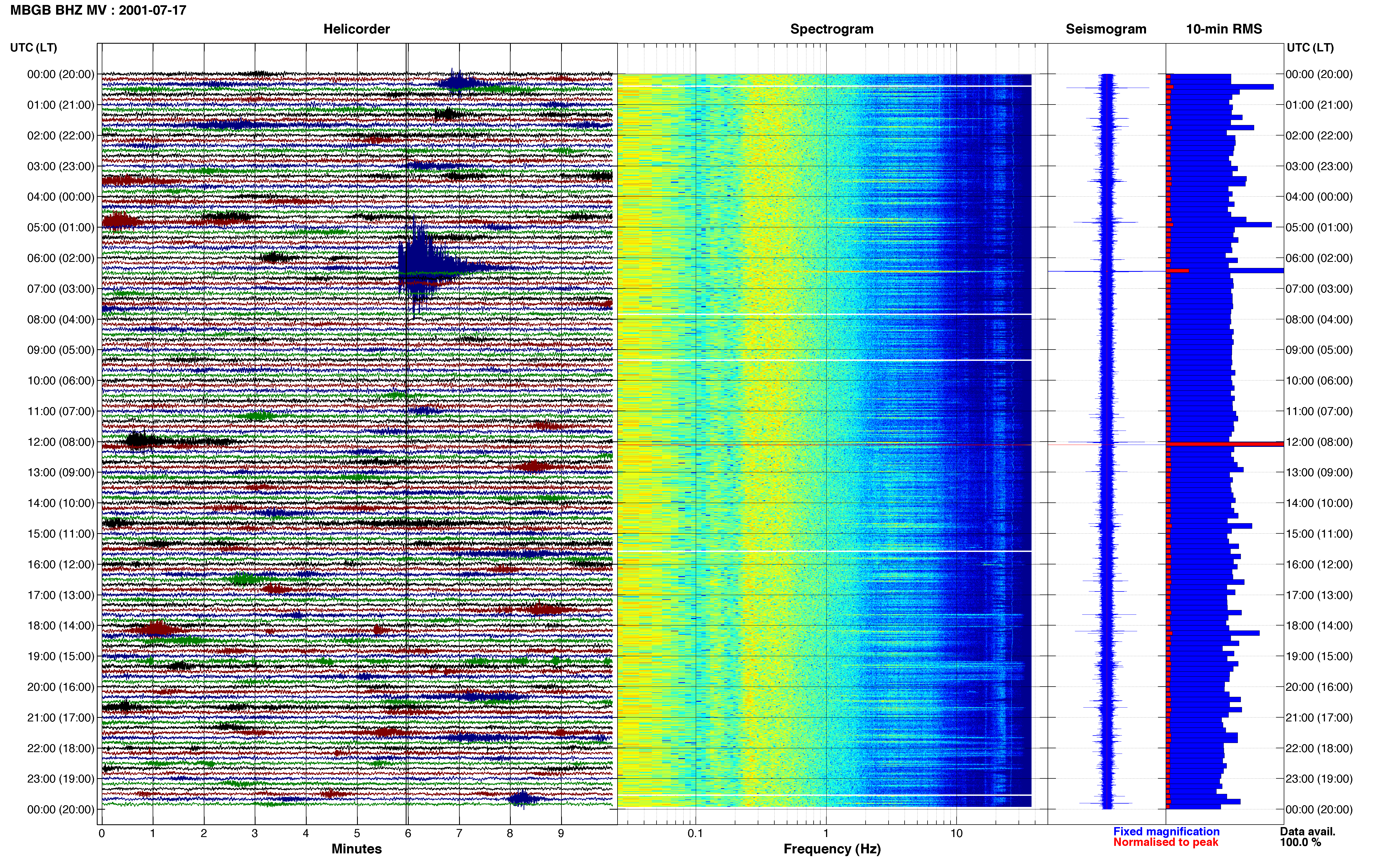Click the 'Data avail.' label
This screenshot has height=868, width=1388.
coord(1308,831)
